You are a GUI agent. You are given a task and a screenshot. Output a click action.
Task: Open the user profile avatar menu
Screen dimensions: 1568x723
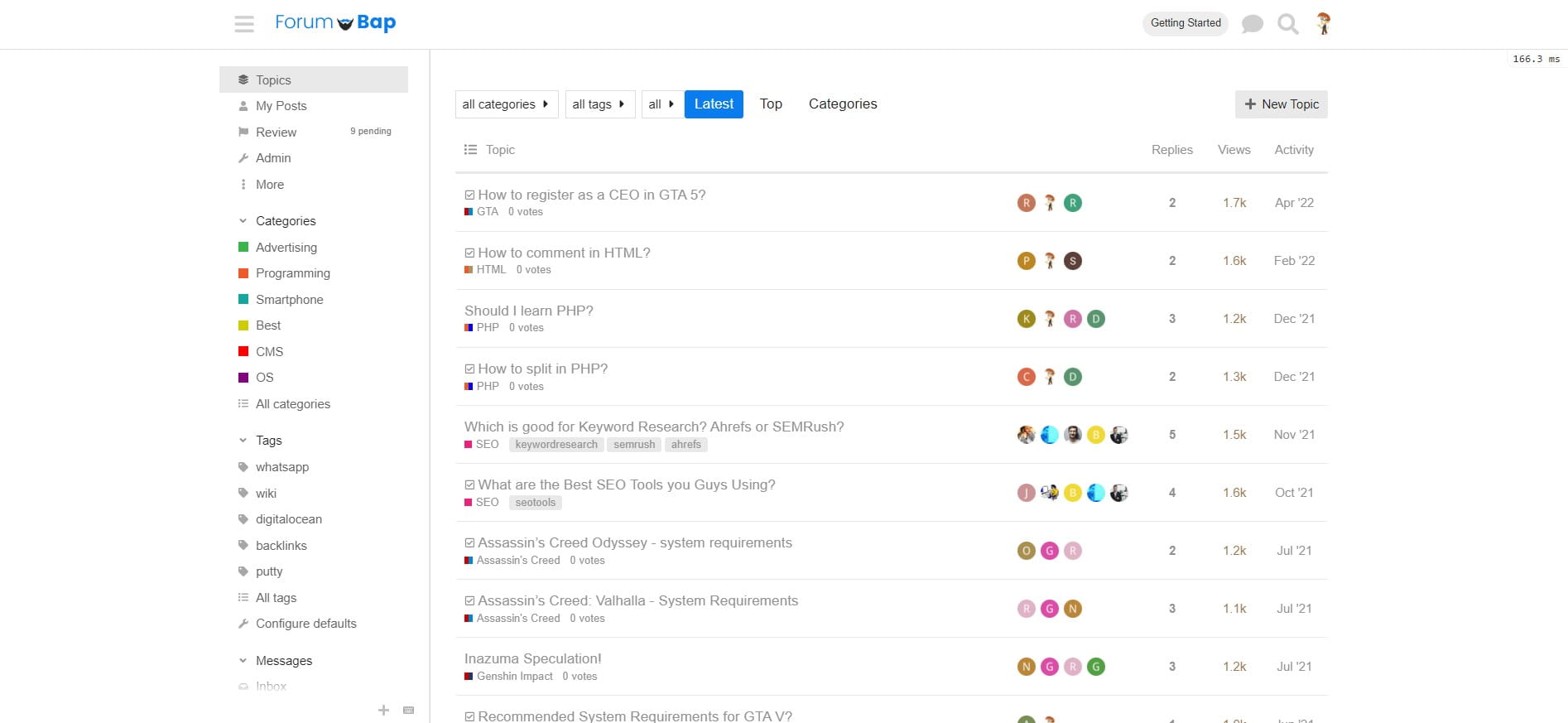coord(1323,23)
